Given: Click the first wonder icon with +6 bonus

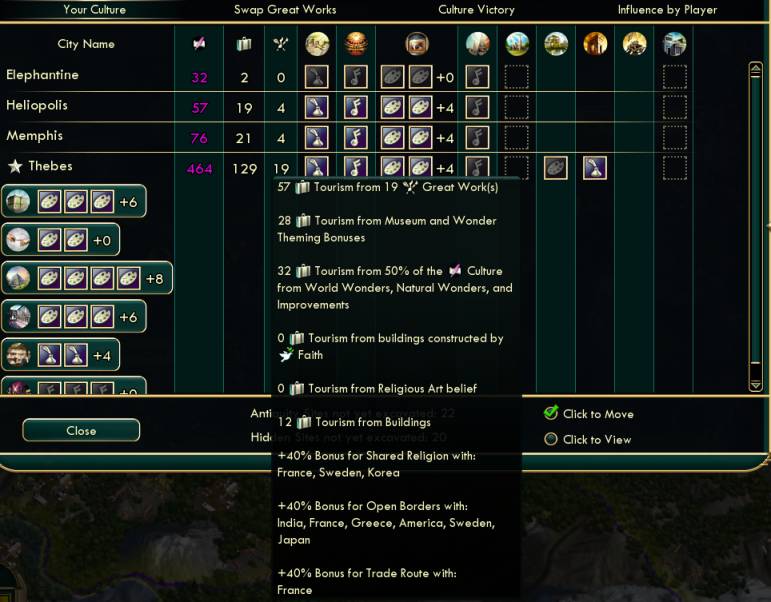Looking at the screenshot, I should [18, 201].
